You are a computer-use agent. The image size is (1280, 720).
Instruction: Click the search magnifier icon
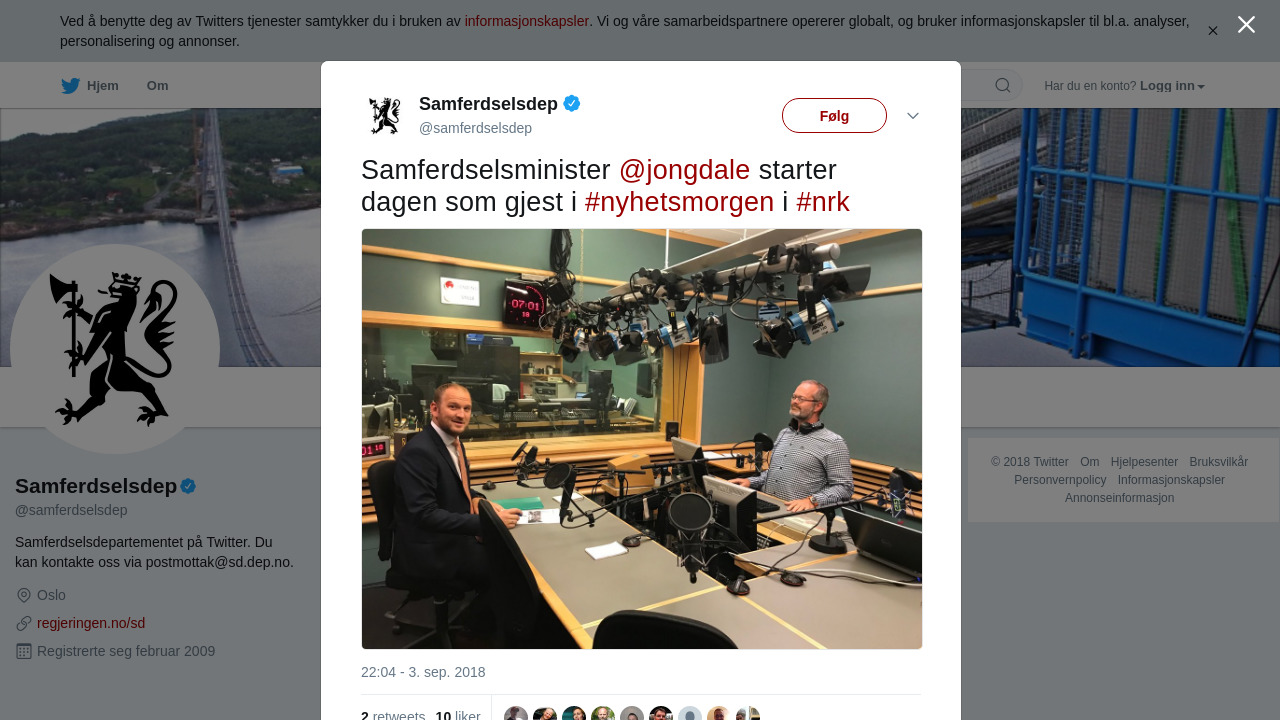(x=1003, y=86)
